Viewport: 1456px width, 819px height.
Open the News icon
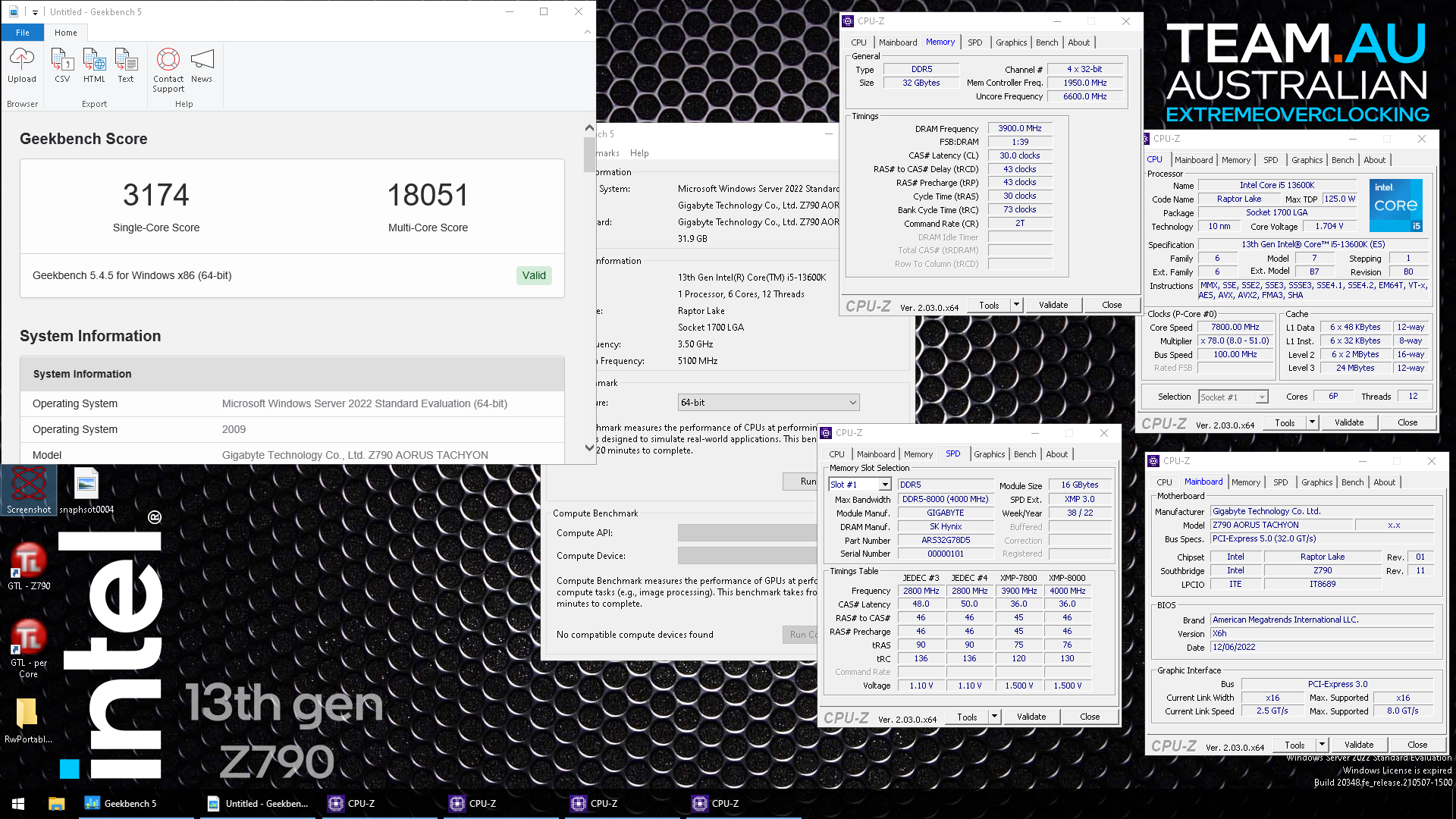pos(202,65)
